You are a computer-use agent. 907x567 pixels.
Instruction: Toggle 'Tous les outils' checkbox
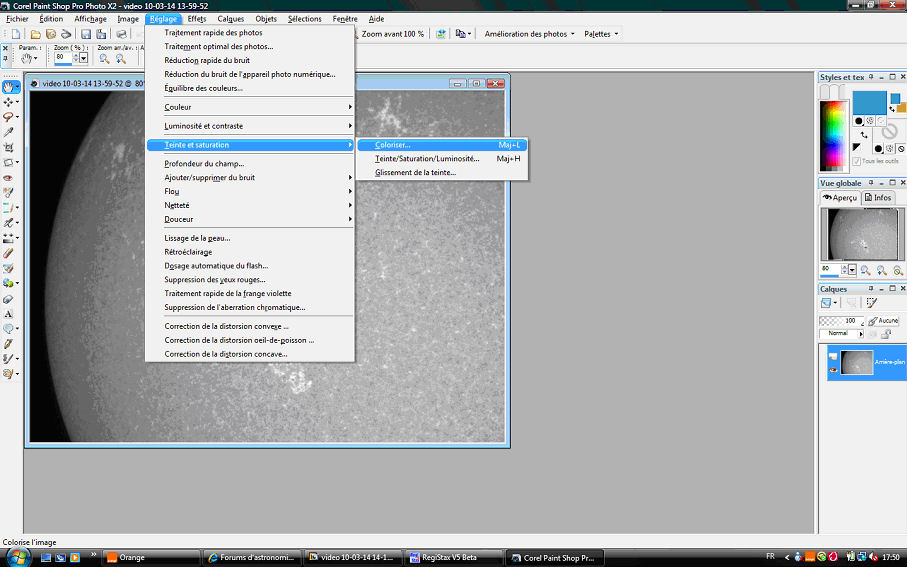click(857, 161)
